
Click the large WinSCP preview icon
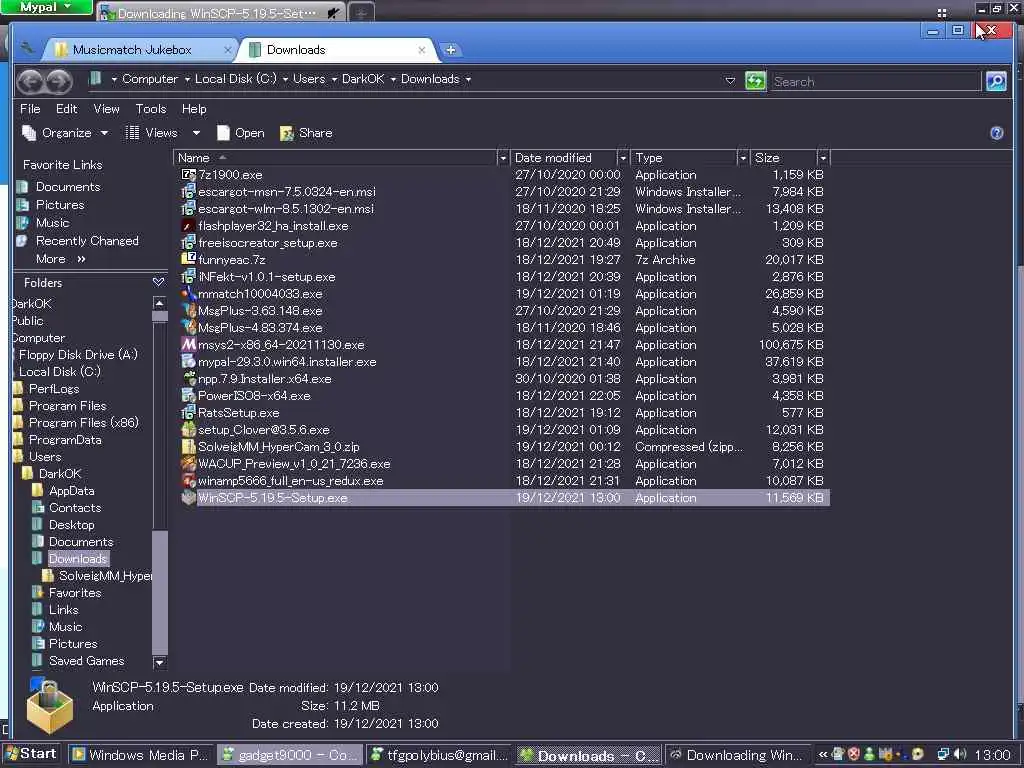pos(50,705)
